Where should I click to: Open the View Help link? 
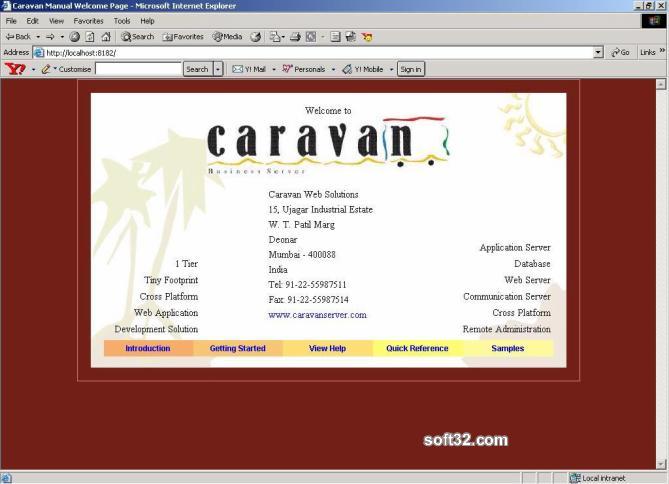click(x=327, y=348)
